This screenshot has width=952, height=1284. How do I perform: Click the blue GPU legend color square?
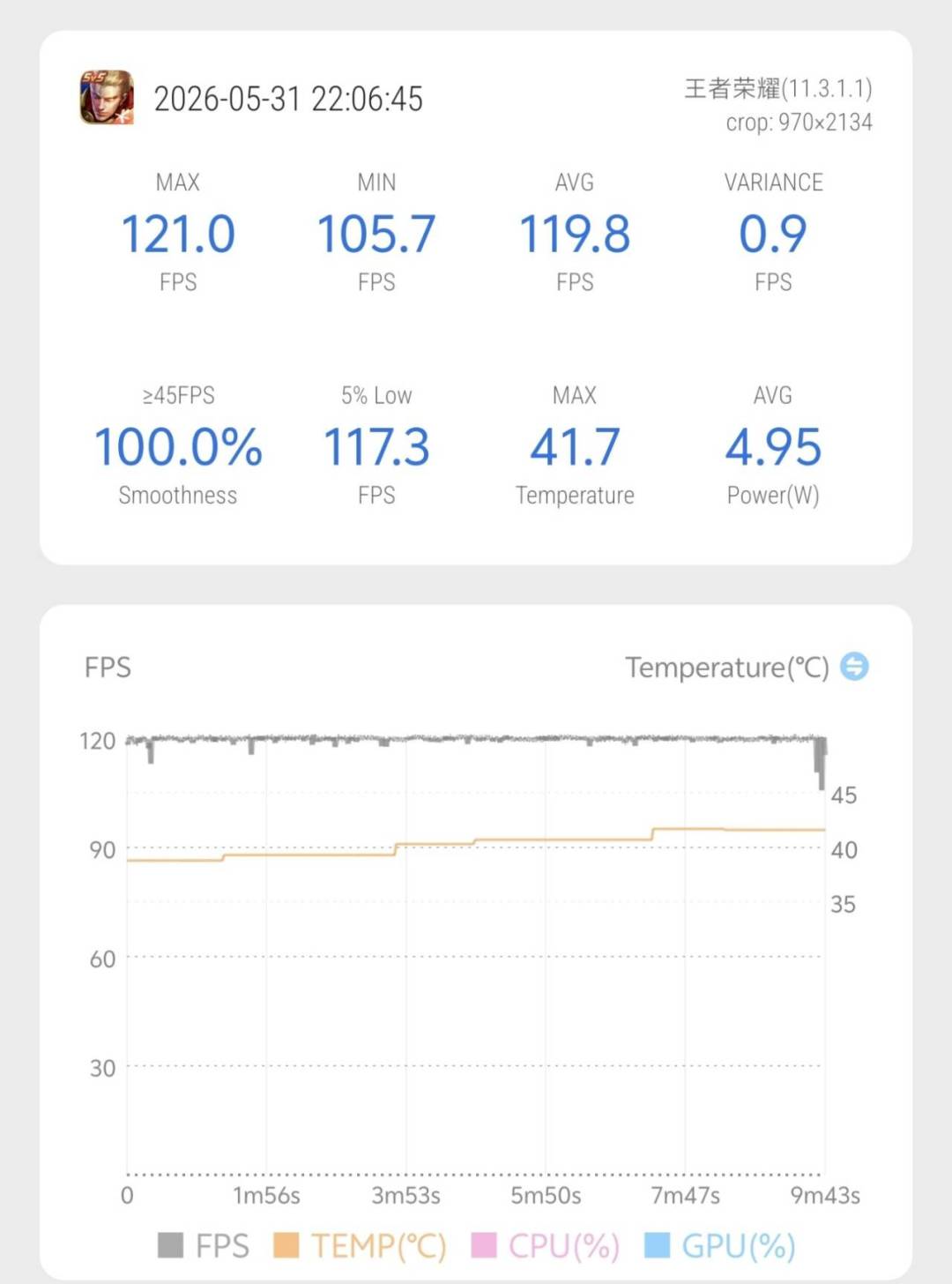(x=658, y=1245)
